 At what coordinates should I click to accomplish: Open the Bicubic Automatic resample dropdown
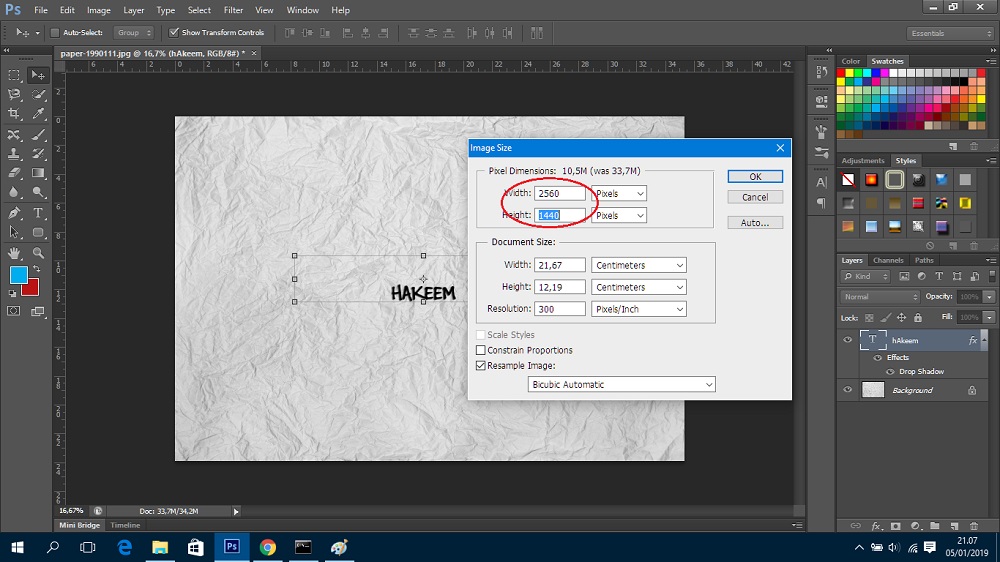pyautogui.click(x=621, y=384)
